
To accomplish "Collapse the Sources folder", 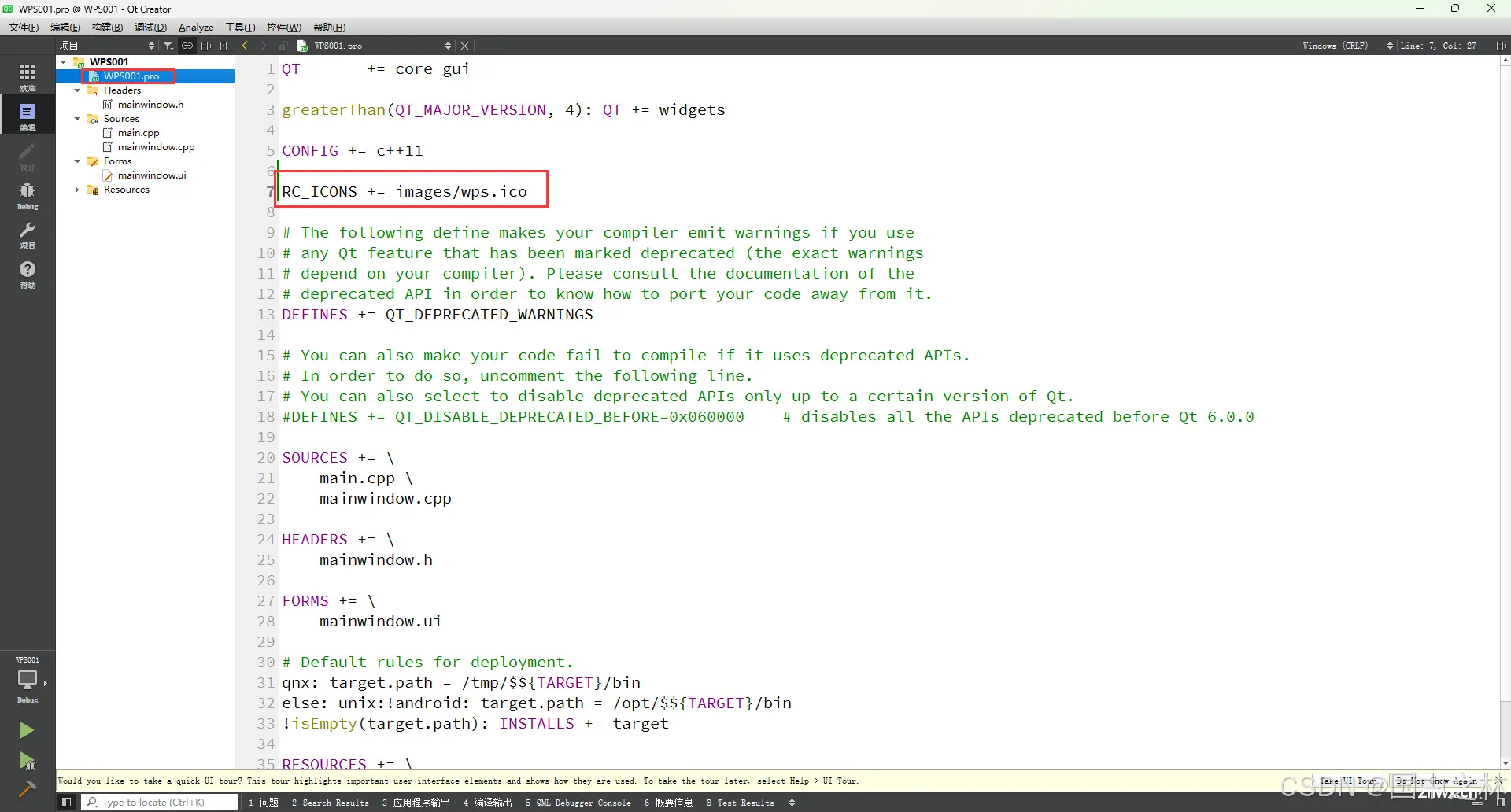I will tap(77, 119).
